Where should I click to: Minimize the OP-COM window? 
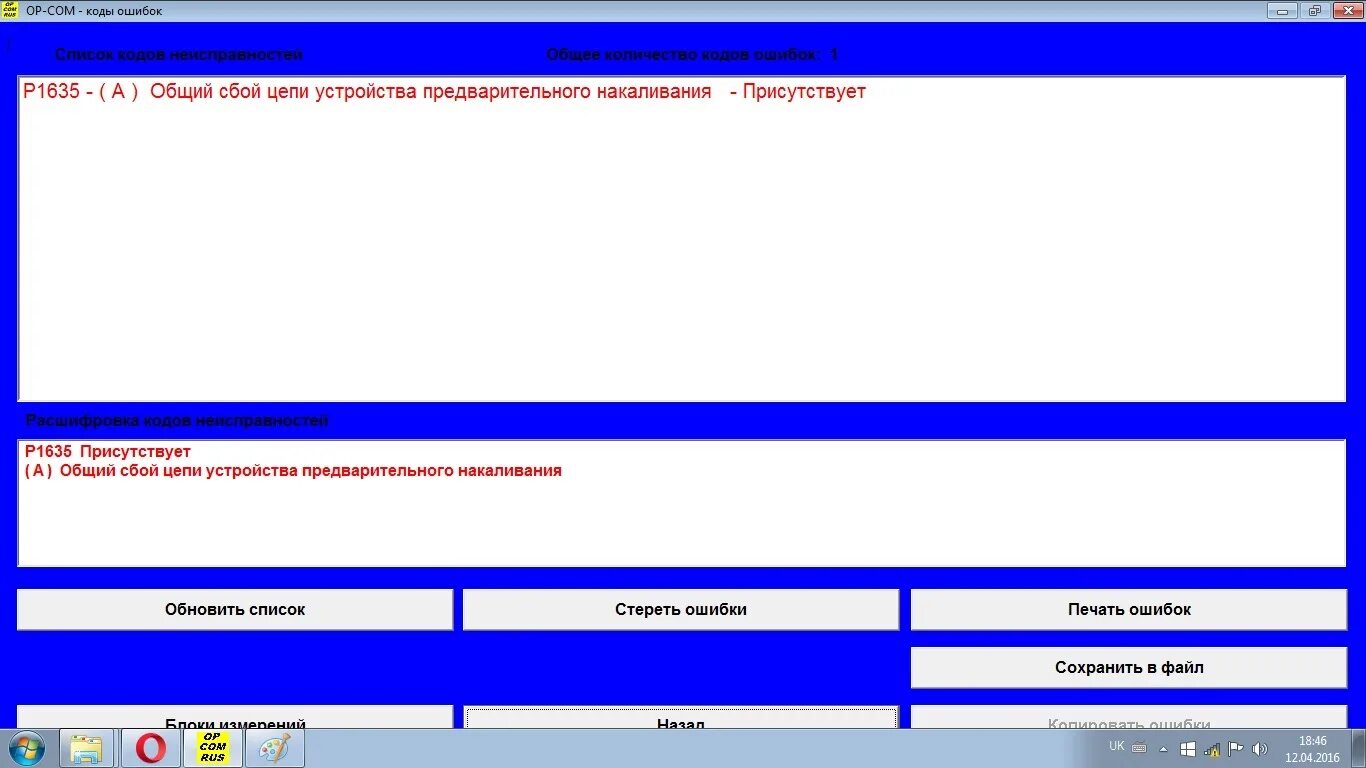click(1282, 10)
